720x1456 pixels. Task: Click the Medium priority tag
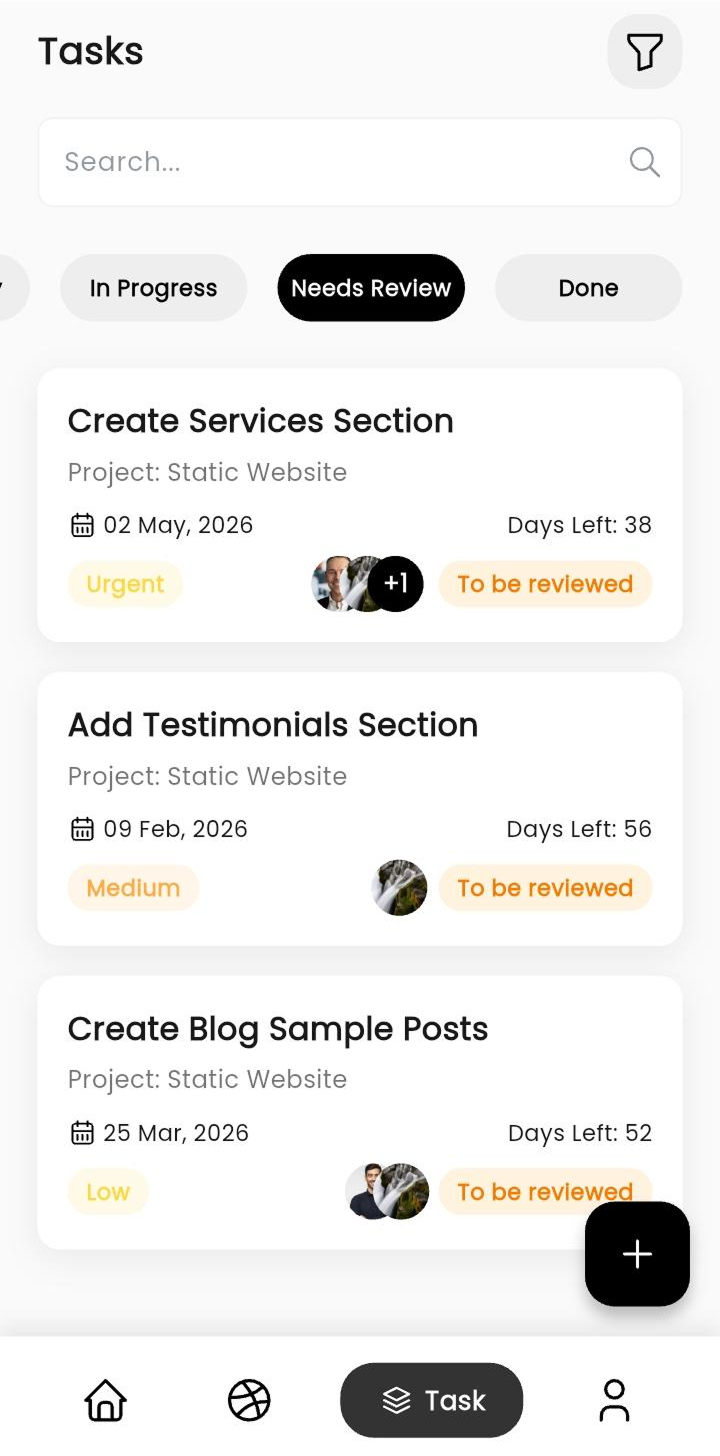pyautogui.click(x=133, y=888)
